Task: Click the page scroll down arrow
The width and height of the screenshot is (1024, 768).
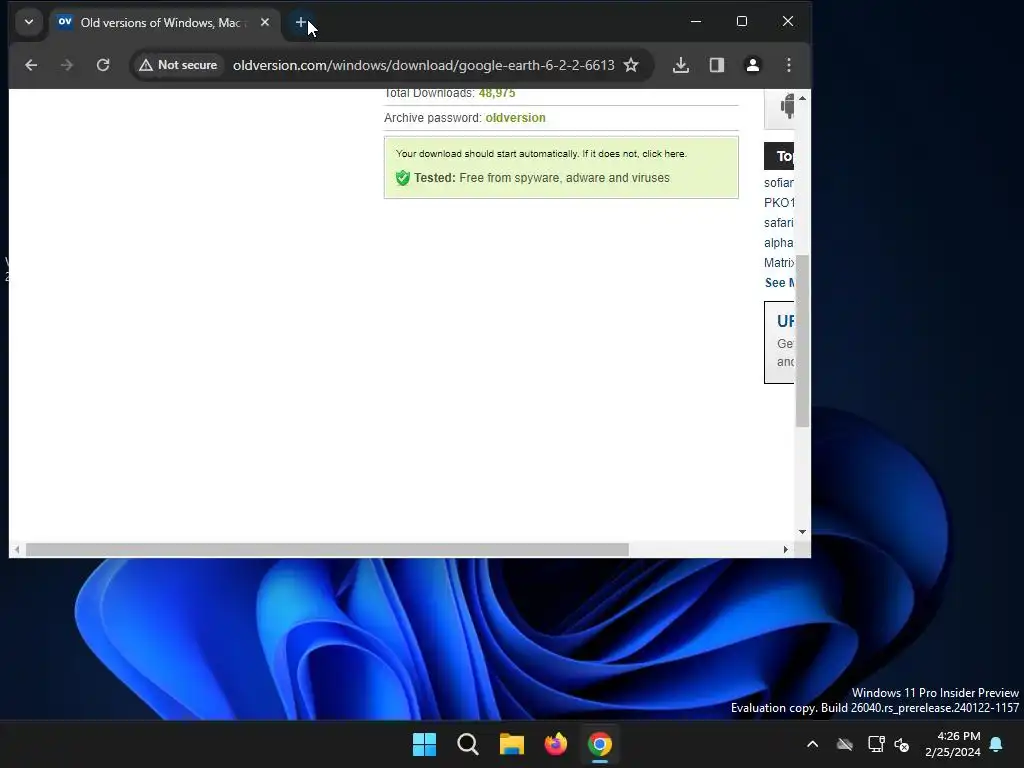Action: tap(803, 532)
